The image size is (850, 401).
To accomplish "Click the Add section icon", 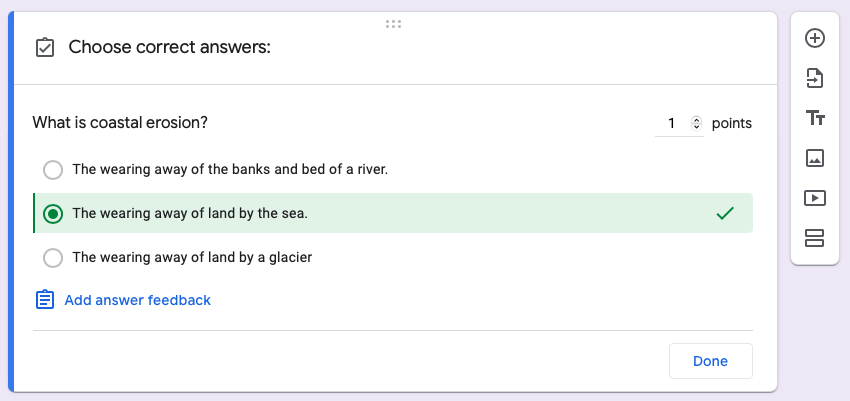I will [x=814, y=238].
